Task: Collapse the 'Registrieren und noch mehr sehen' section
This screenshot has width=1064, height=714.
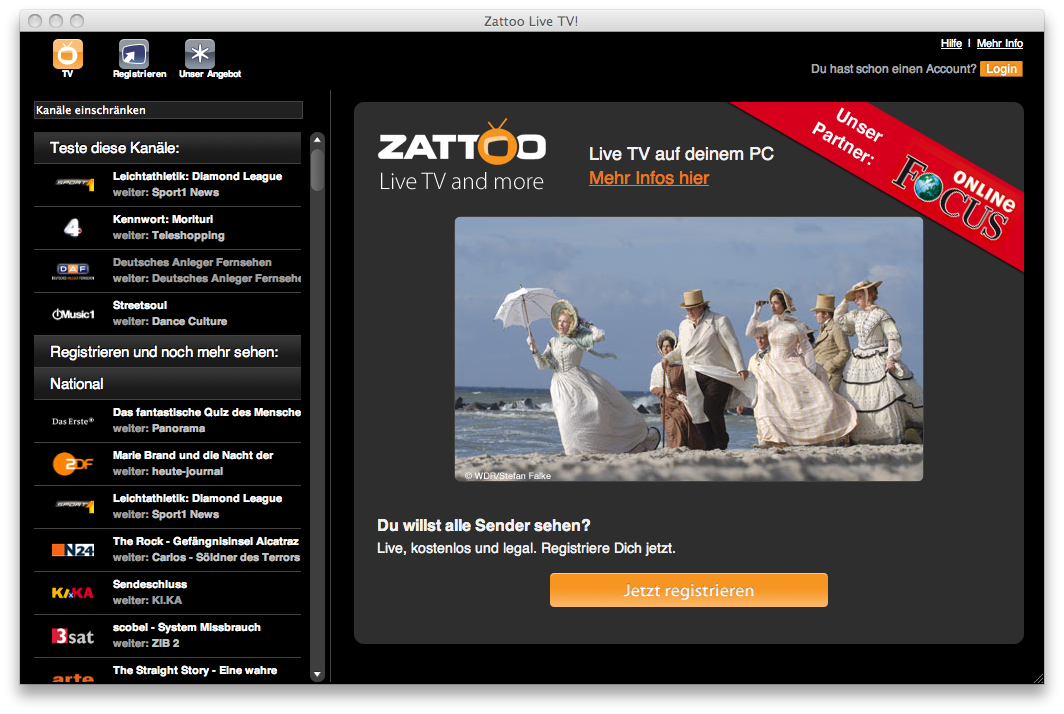Action: coord(167,351)
